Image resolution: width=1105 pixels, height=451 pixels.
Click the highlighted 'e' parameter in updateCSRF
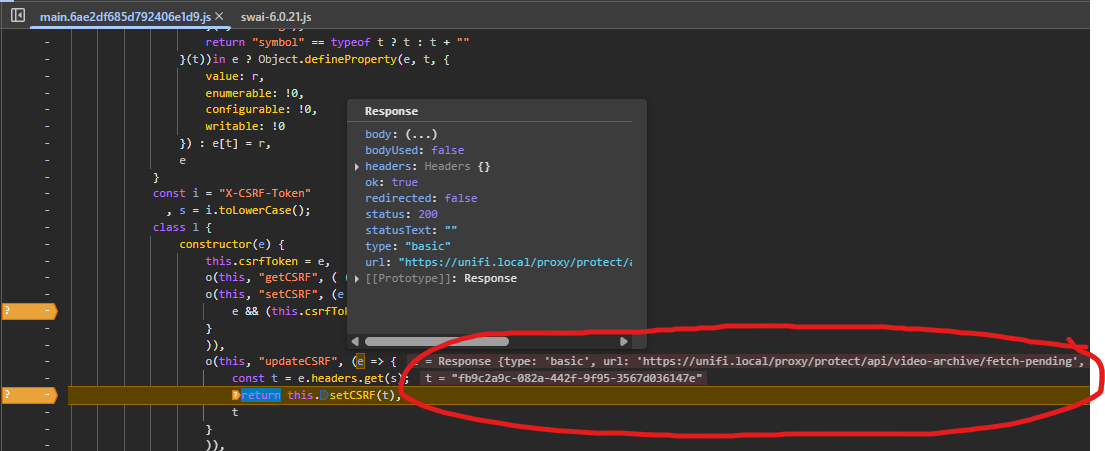pyautogui.click(x=360, y=361)
